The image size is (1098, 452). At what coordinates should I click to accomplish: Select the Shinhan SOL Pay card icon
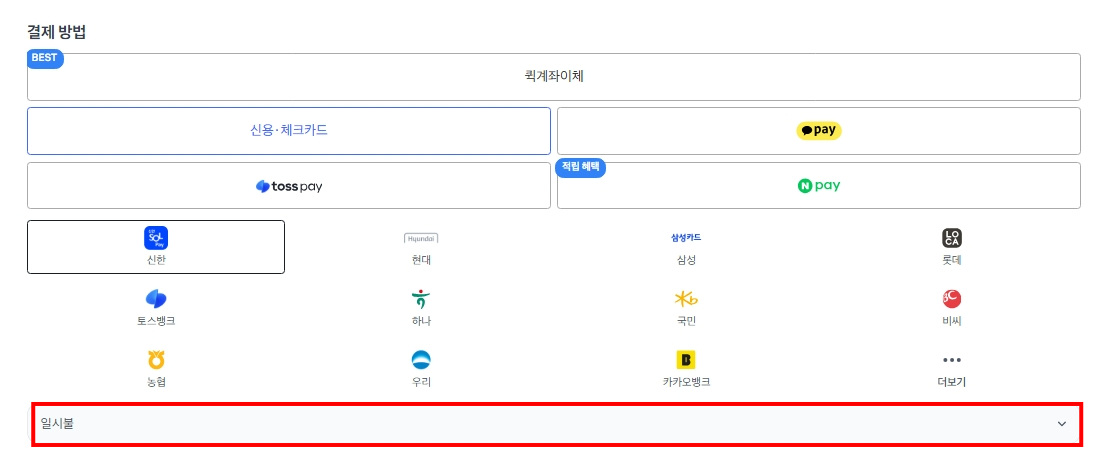point(156,238)
